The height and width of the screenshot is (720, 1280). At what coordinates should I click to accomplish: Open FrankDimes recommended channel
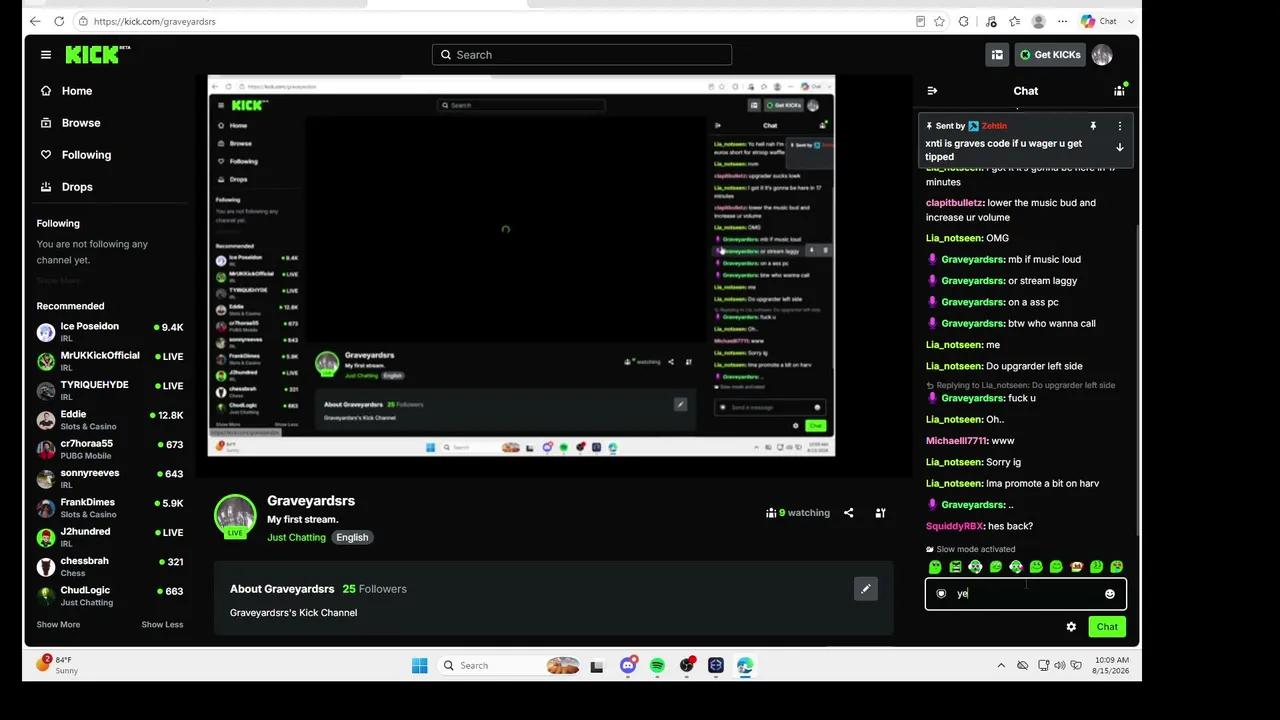(110, 508)
